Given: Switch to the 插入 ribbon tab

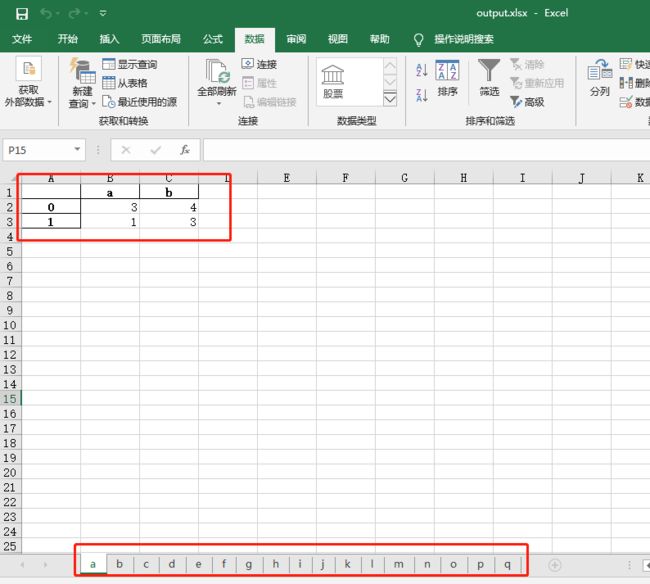Looking at the screenshot, I should (109, 39).
